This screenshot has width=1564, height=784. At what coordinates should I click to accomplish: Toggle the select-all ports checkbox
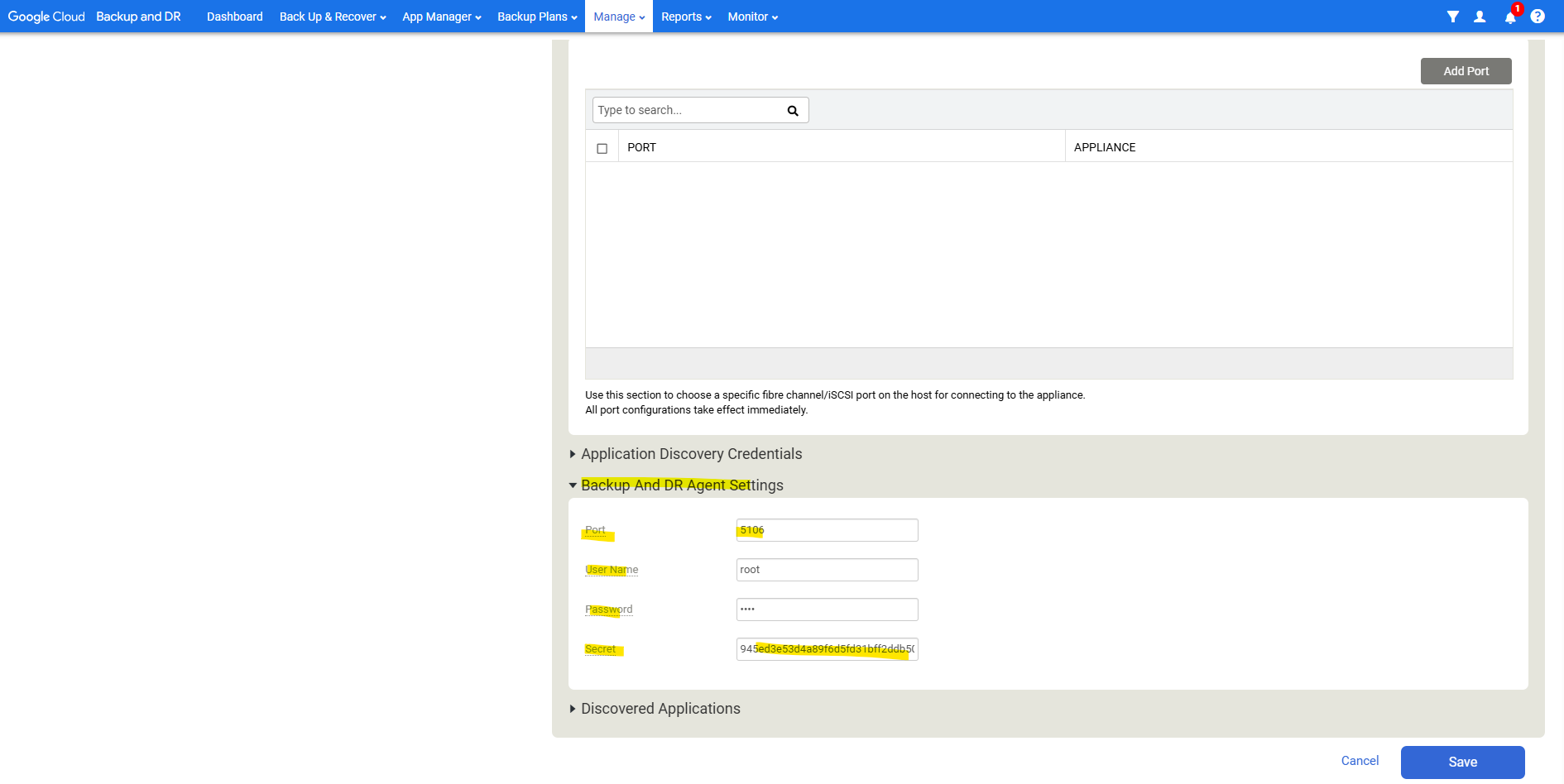coord(602,149)
